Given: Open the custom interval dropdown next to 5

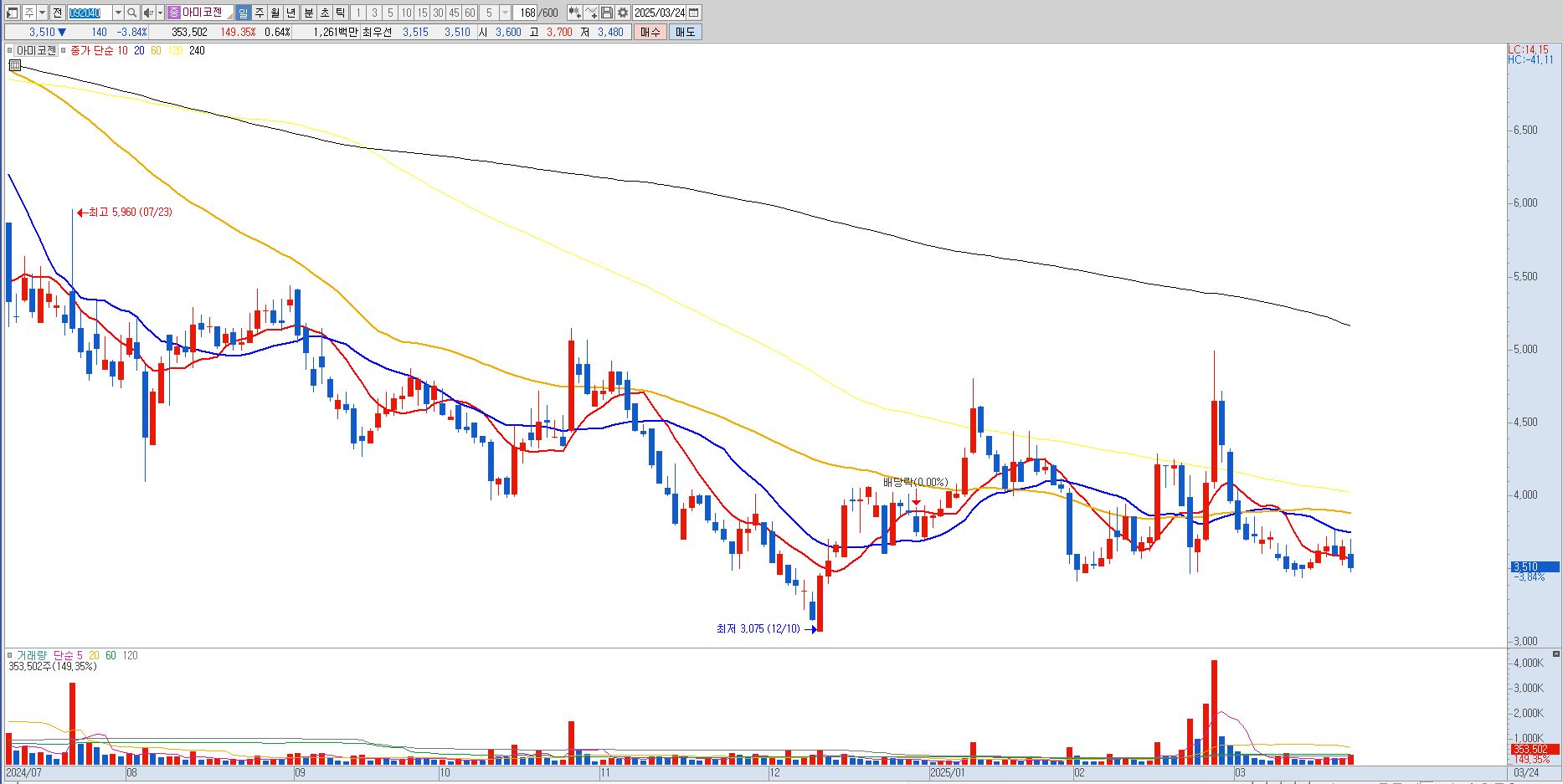Looking at the screenshot, I should (505, 13).
